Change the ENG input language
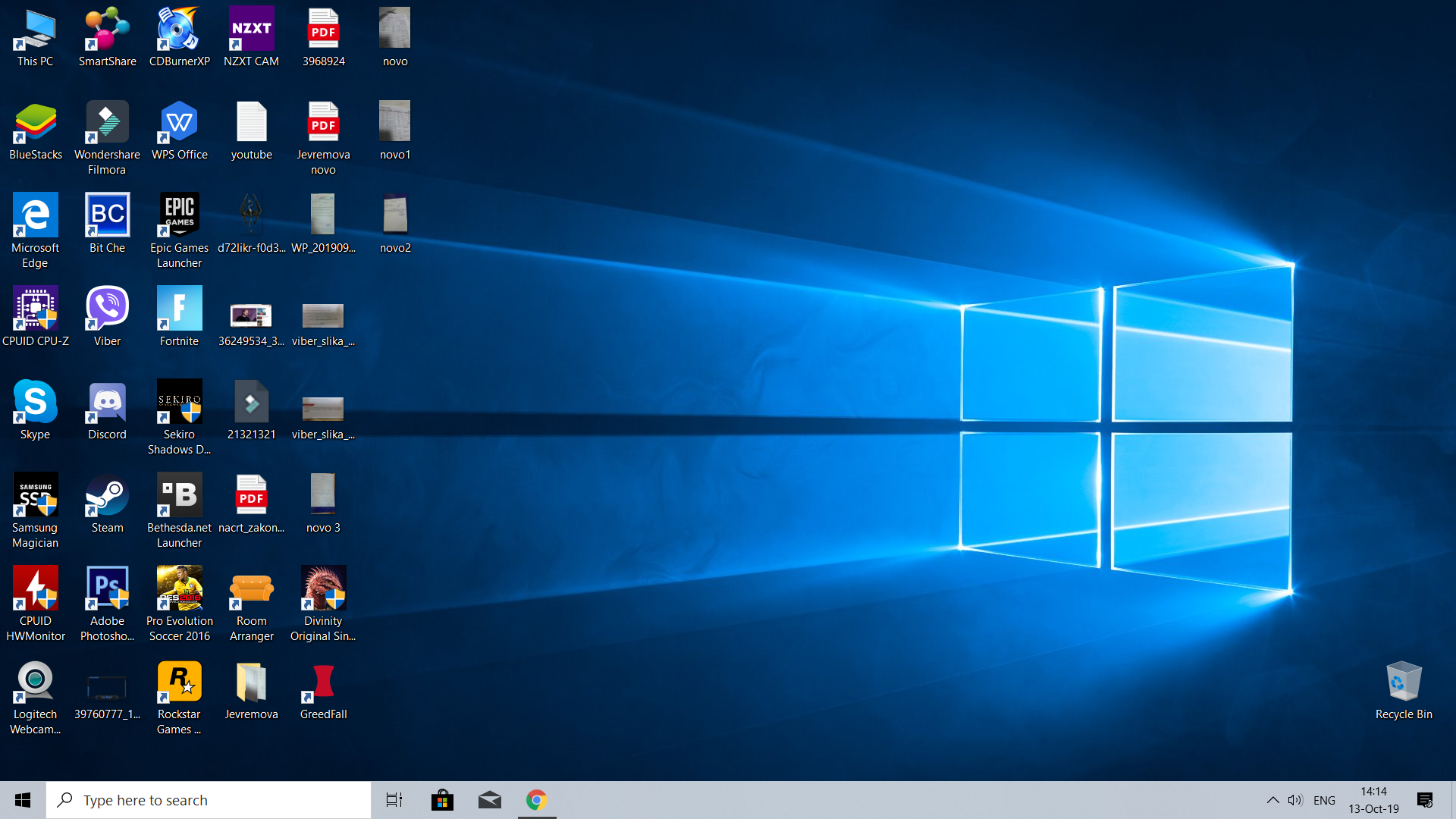The image size is (1456, 819). pos(1324,800)
